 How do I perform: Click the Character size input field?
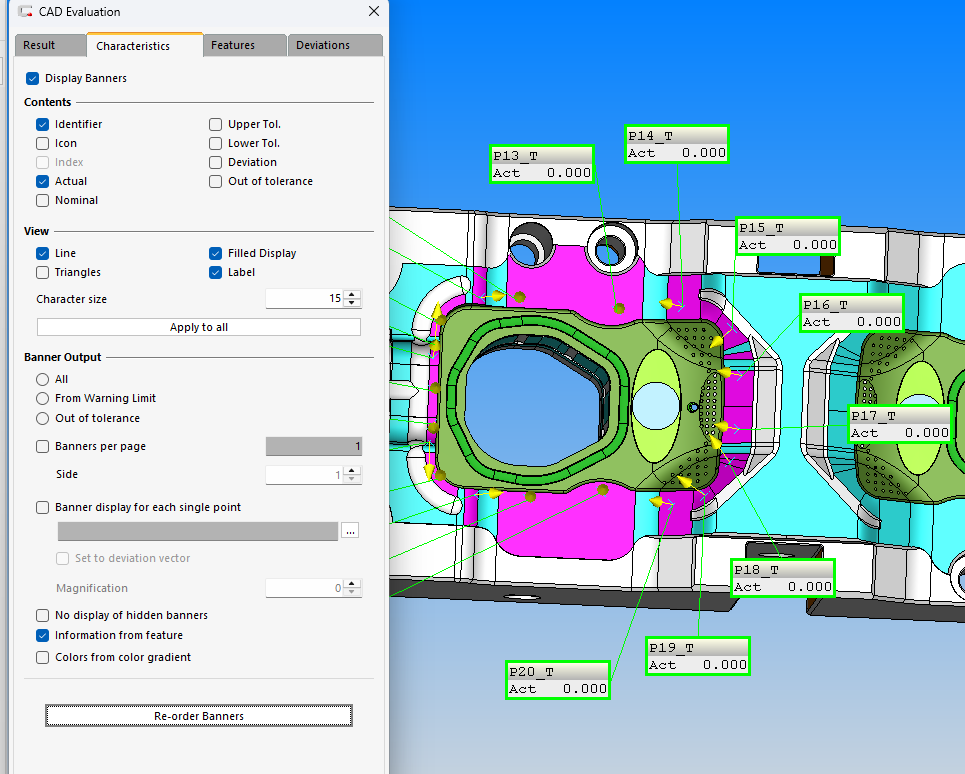point(305,298)
